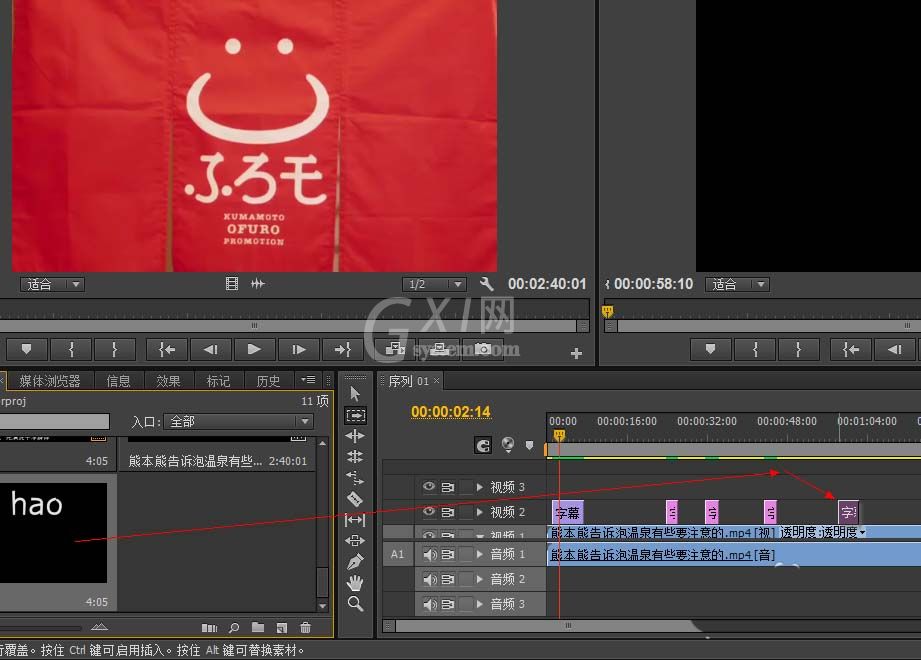This screenshot has height=660, width=921.
Task: Select the Rolling Edit tool
Action: click(355, 456)
